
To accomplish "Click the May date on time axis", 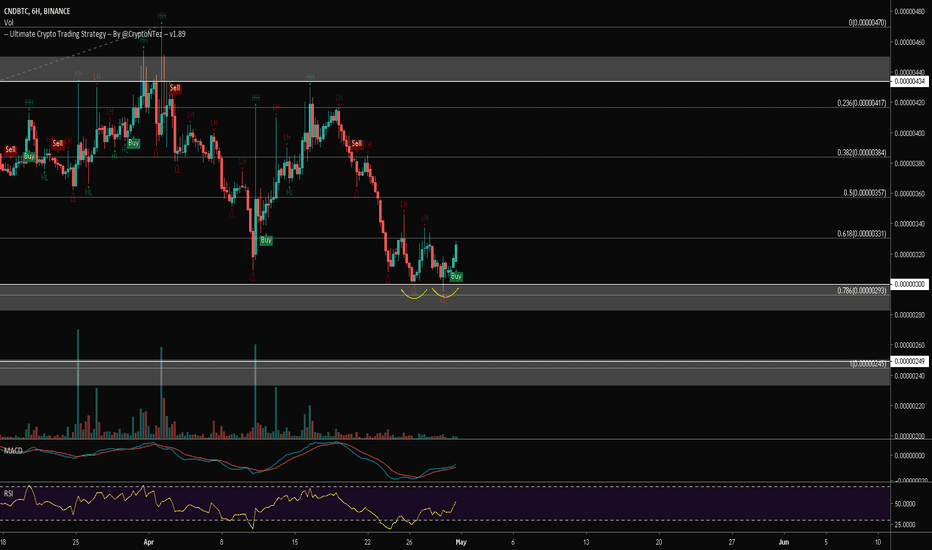I will 461,542.
